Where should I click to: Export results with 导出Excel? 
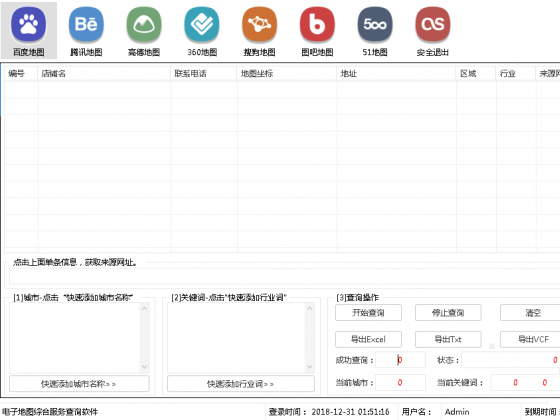pos(368,339)
